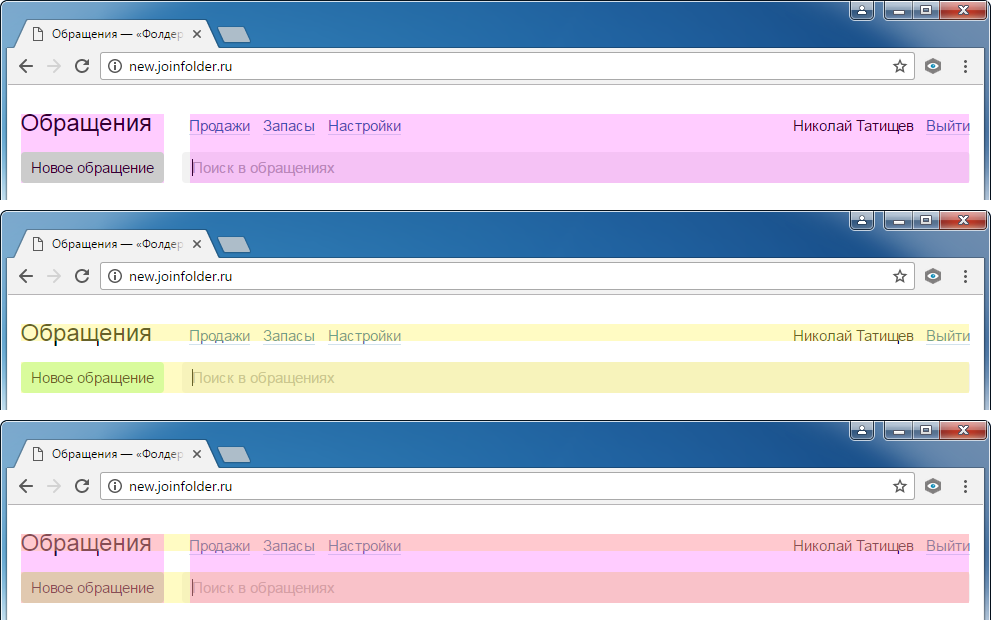Click the user profile icon in the bottom window's title bar

point(862,430)
